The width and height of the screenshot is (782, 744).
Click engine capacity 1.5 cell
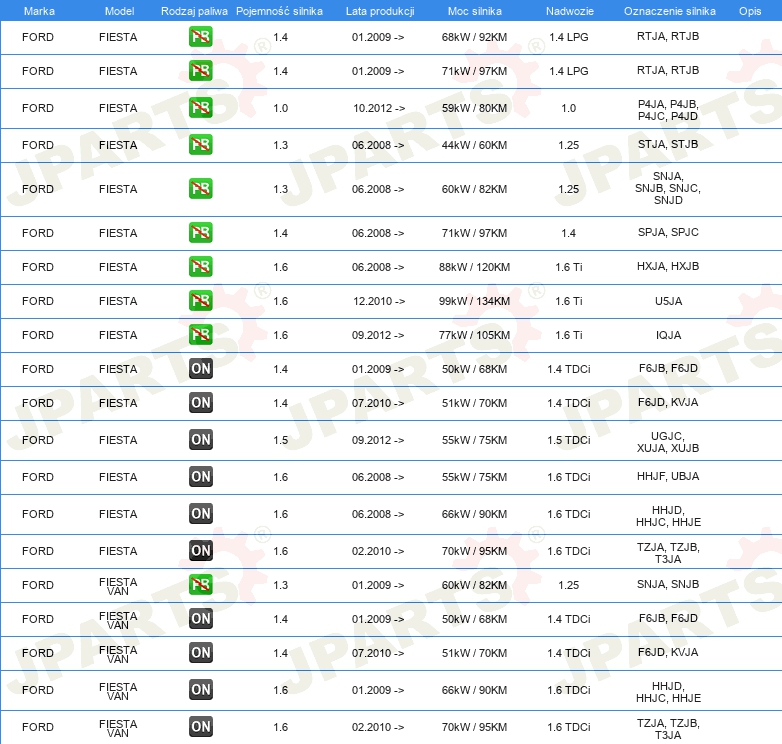coord(280,440)
